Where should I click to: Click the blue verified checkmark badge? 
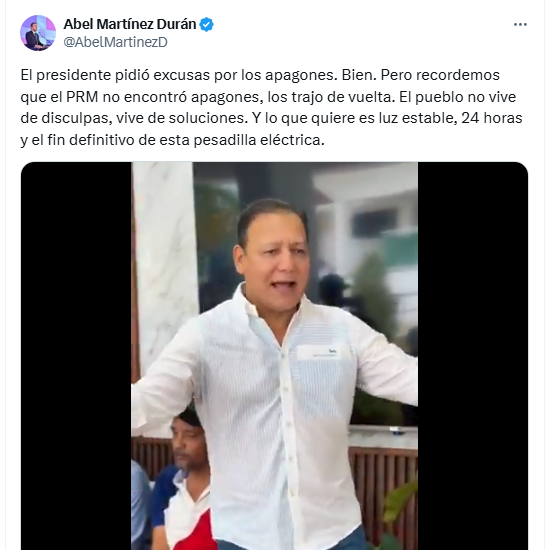pos(206,25)
